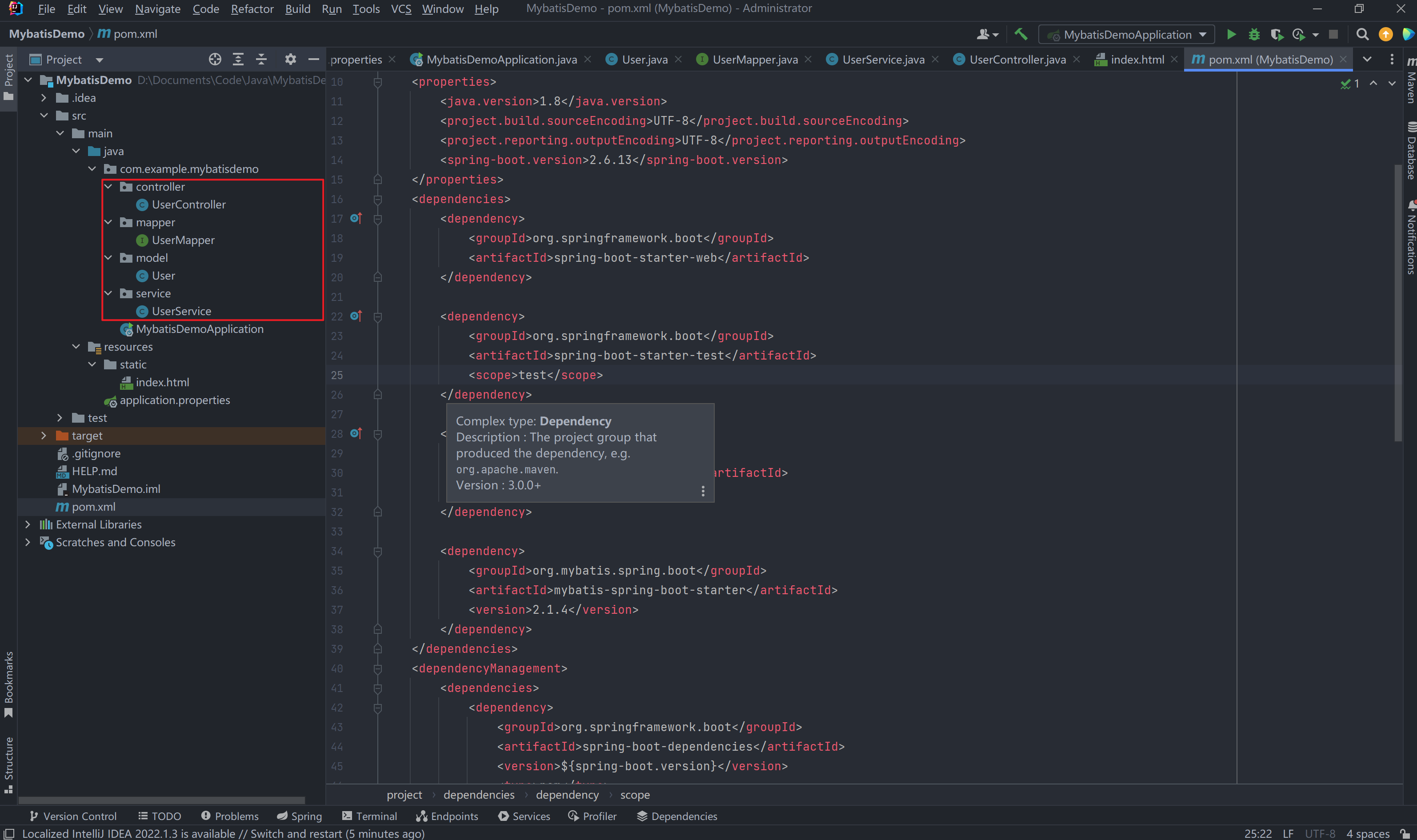1417x840 pixels.
Task: Toggle fold marker at properties line 10
Action: point(378,82)
